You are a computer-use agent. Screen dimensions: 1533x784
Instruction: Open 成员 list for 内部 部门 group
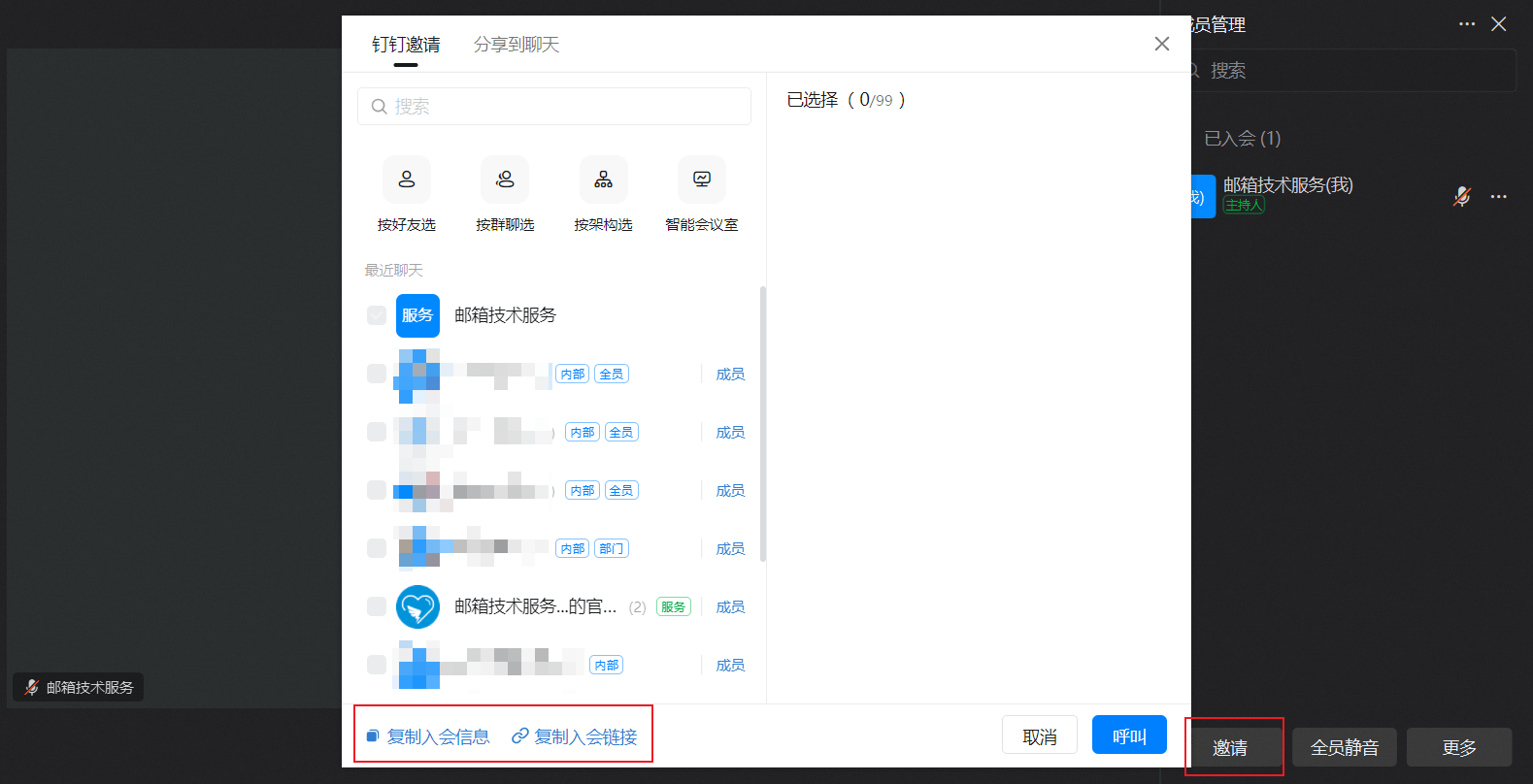point(730,549)
